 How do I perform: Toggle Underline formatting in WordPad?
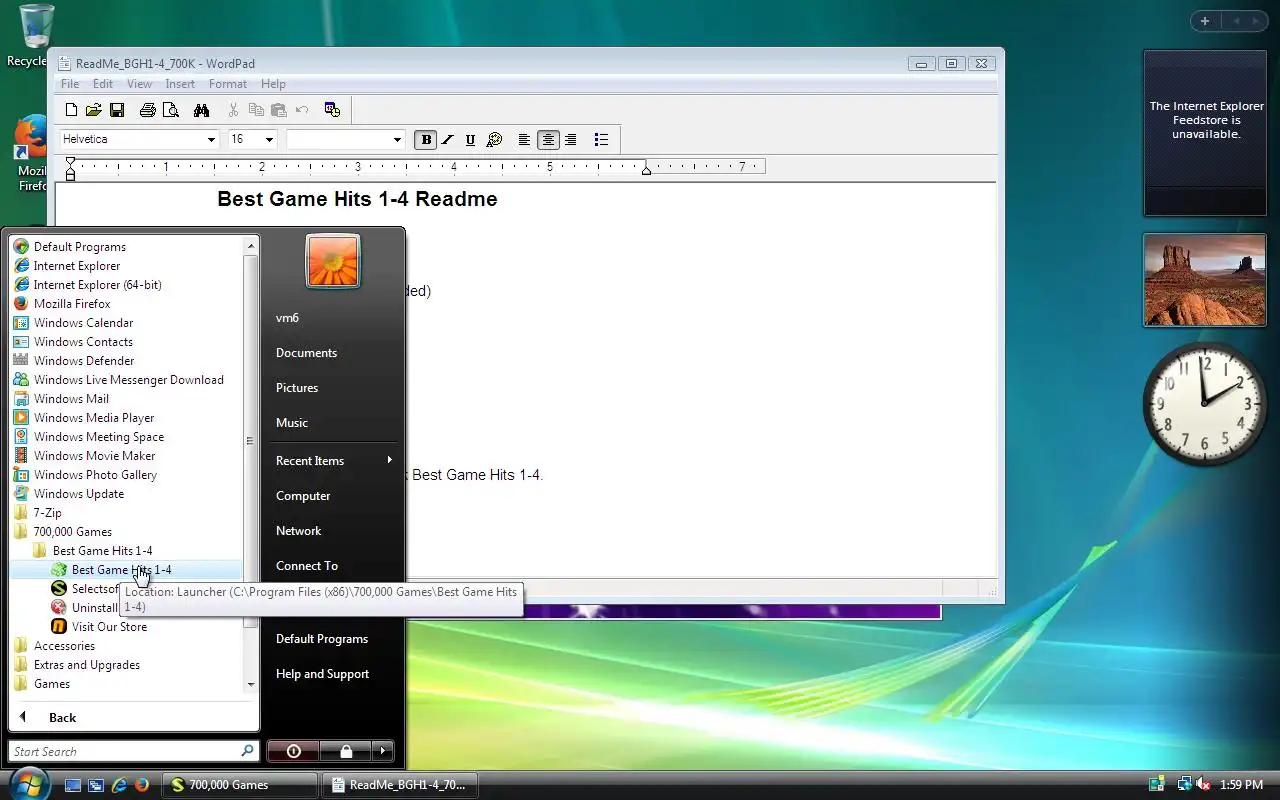pos(470,140)
